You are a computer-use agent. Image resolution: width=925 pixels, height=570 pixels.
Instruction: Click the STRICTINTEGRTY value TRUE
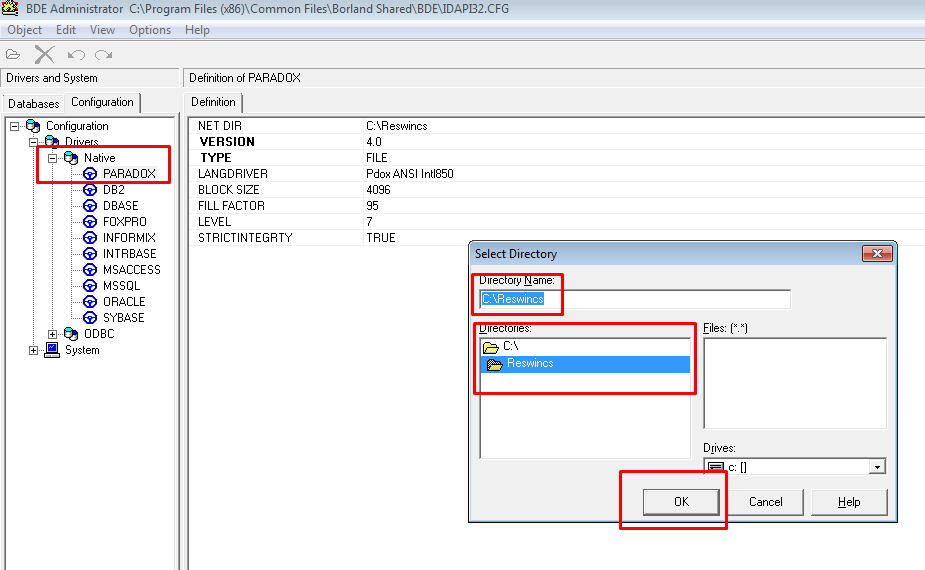pos(381,237)
